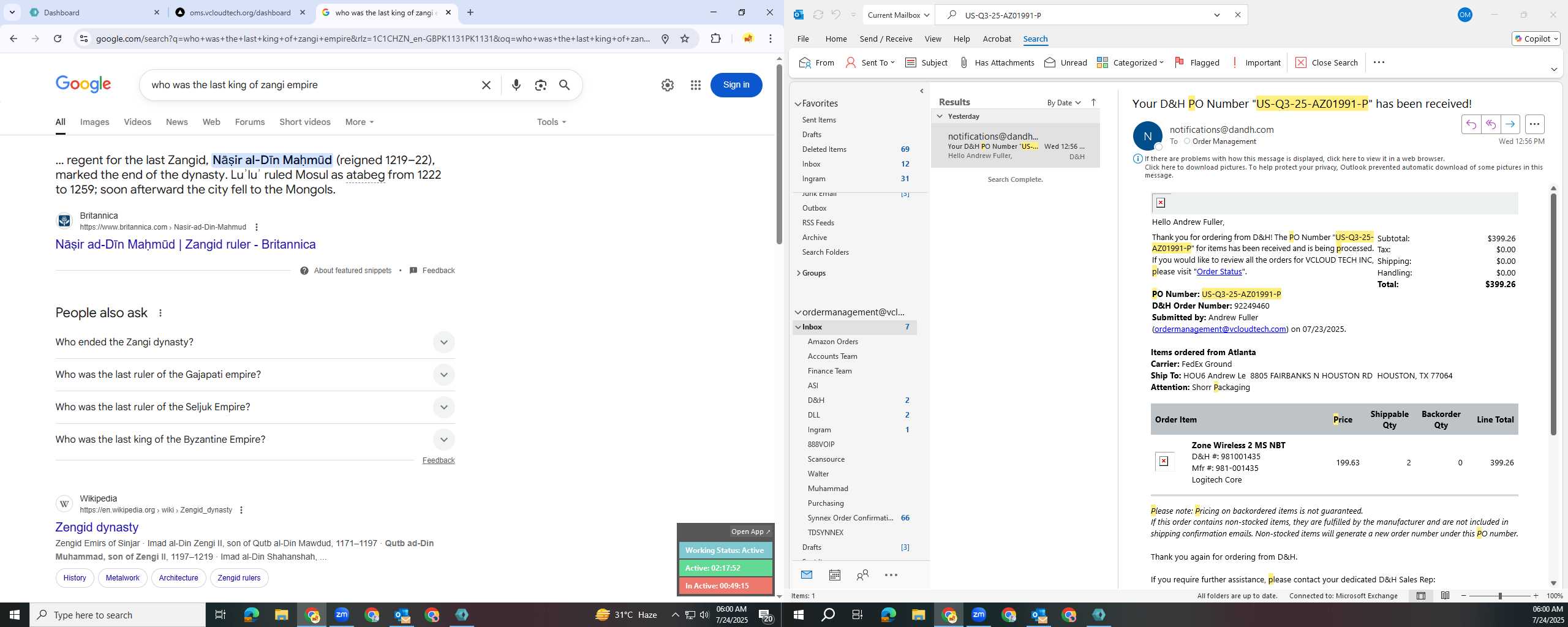Click Close Search in Outlook ribbon

click(x=1327, y=62)
